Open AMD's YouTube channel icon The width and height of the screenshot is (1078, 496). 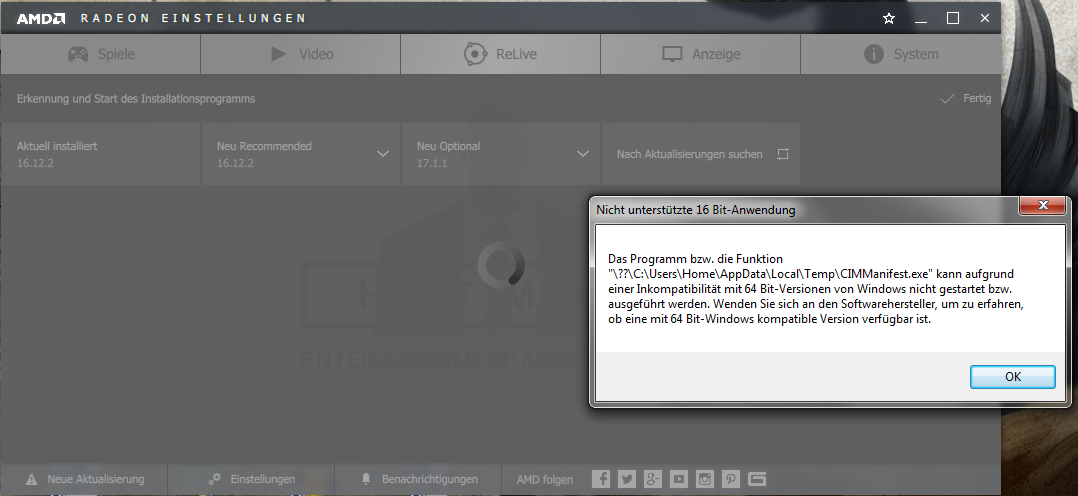click(x=679, y=479)
